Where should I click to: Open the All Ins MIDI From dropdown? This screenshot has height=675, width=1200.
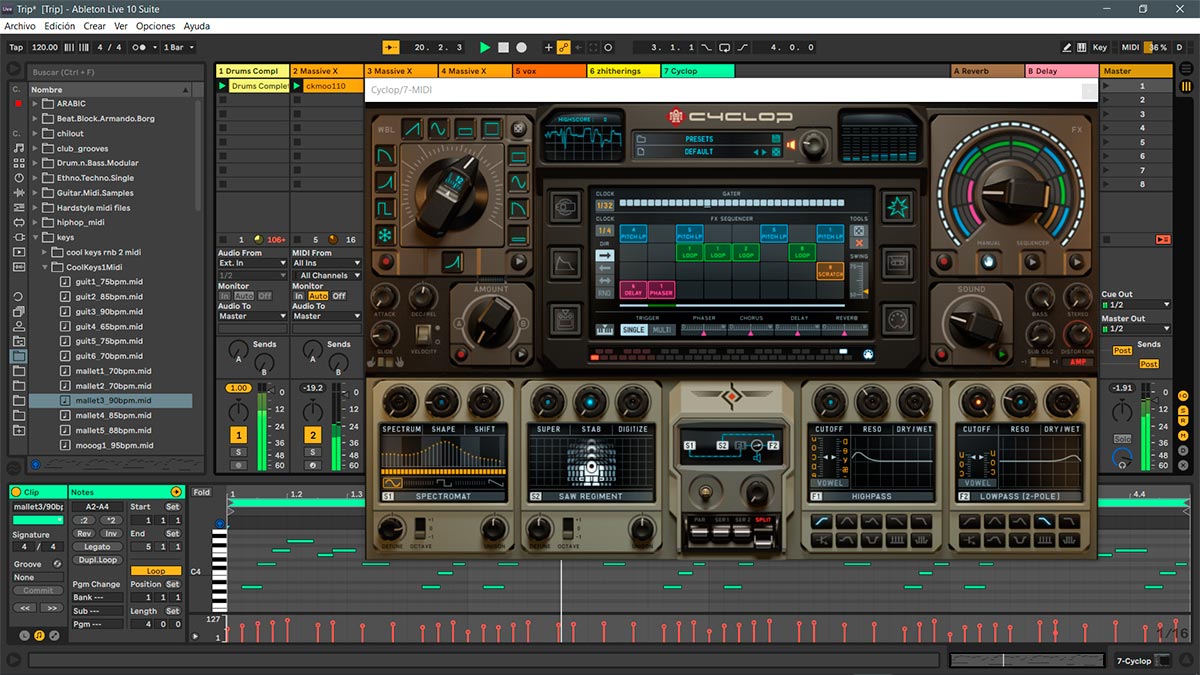(x=326, y=264)
